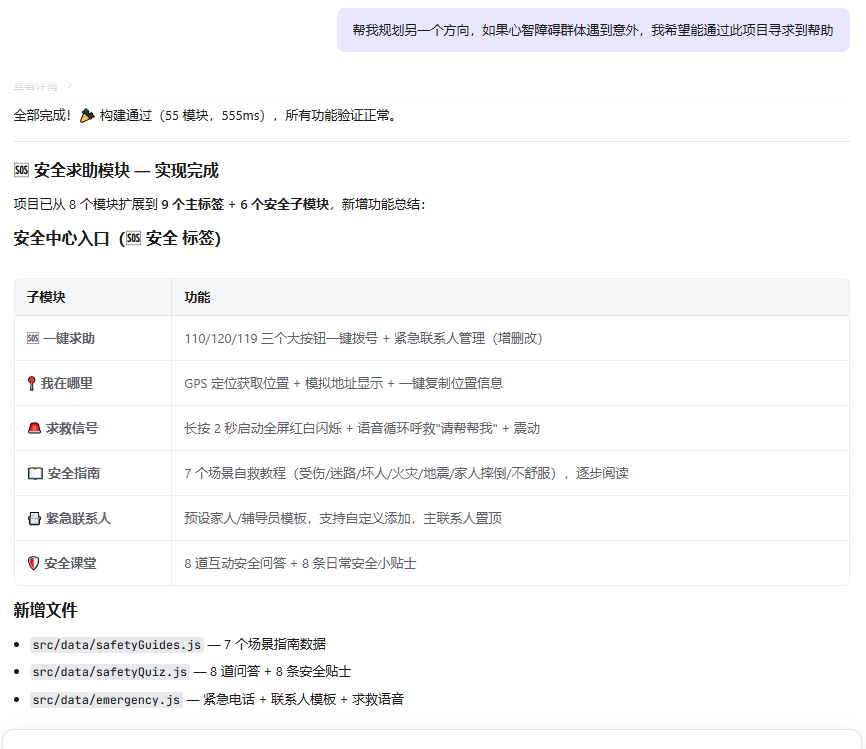Click the user message bubble at top
866x749 pixels.
592,30
